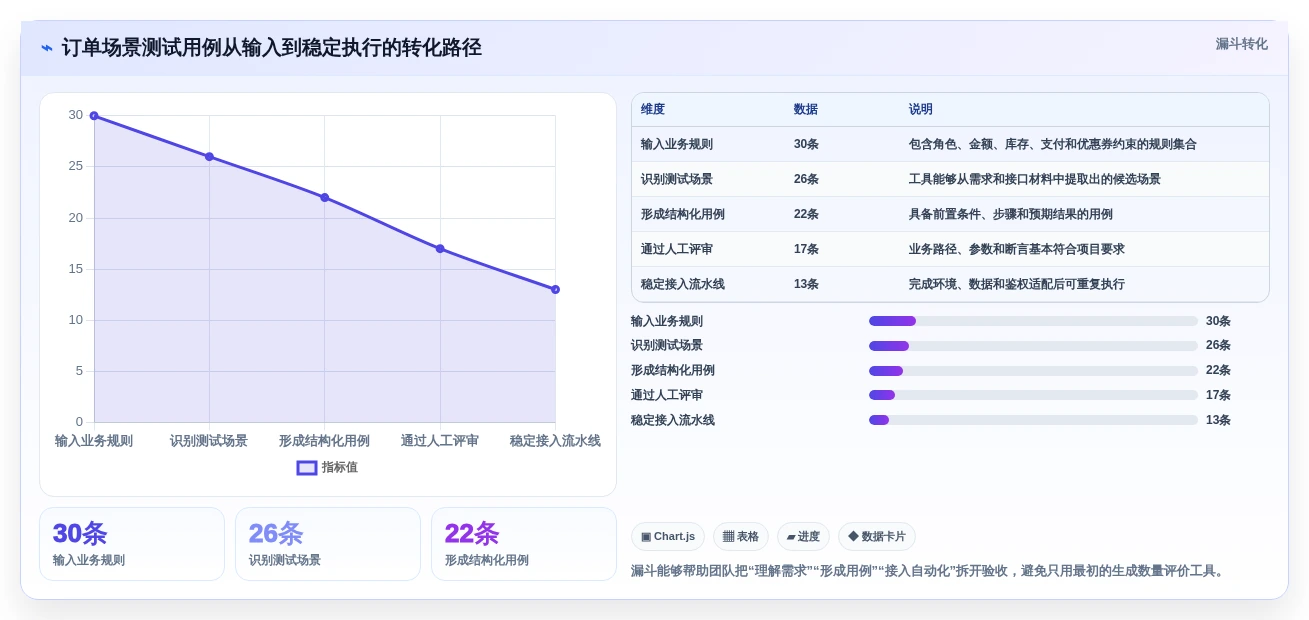Screen dimensions: 1309x620
Task: Click the 输入业务规则 progress bar
Action: point(1033,321)
